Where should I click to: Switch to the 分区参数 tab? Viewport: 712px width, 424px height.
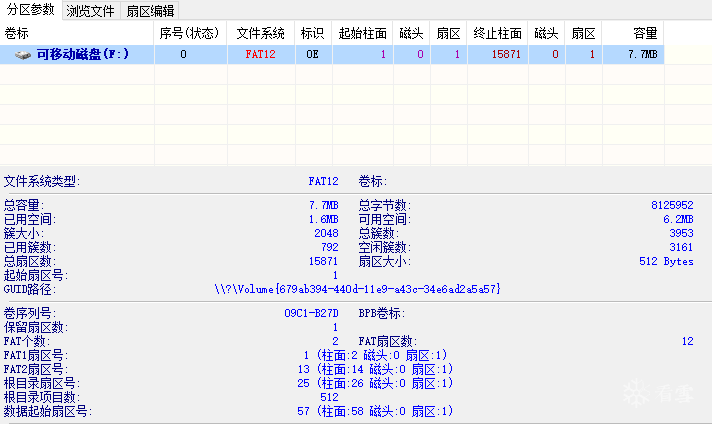[30, 10]
